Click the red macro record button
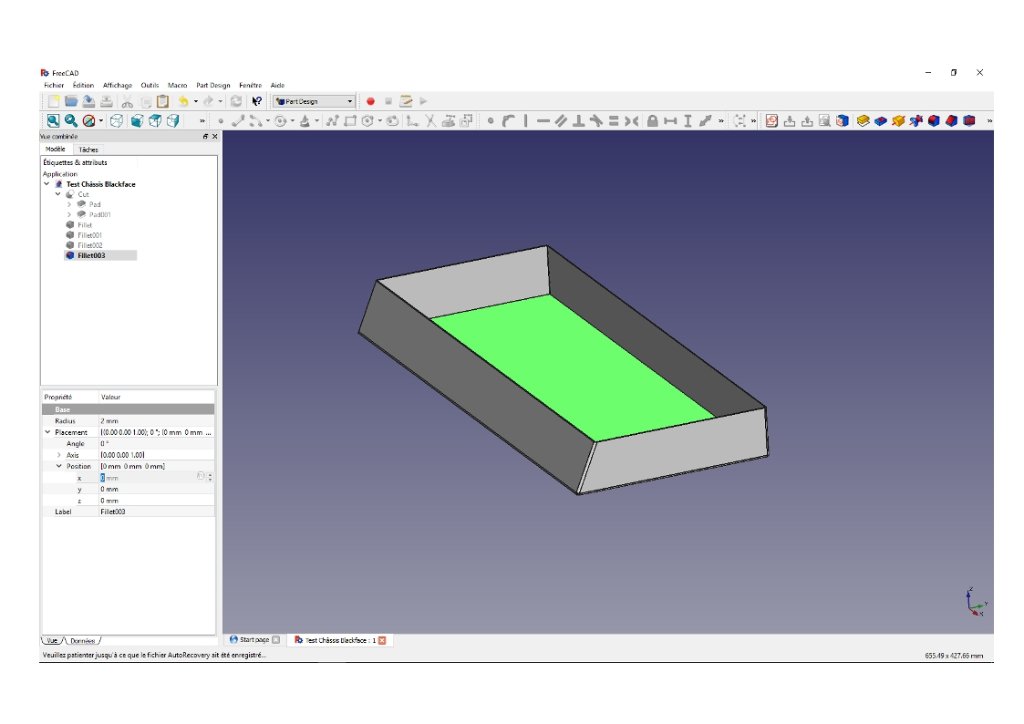The image size is (1024, 724). click(x=370, y=101)
